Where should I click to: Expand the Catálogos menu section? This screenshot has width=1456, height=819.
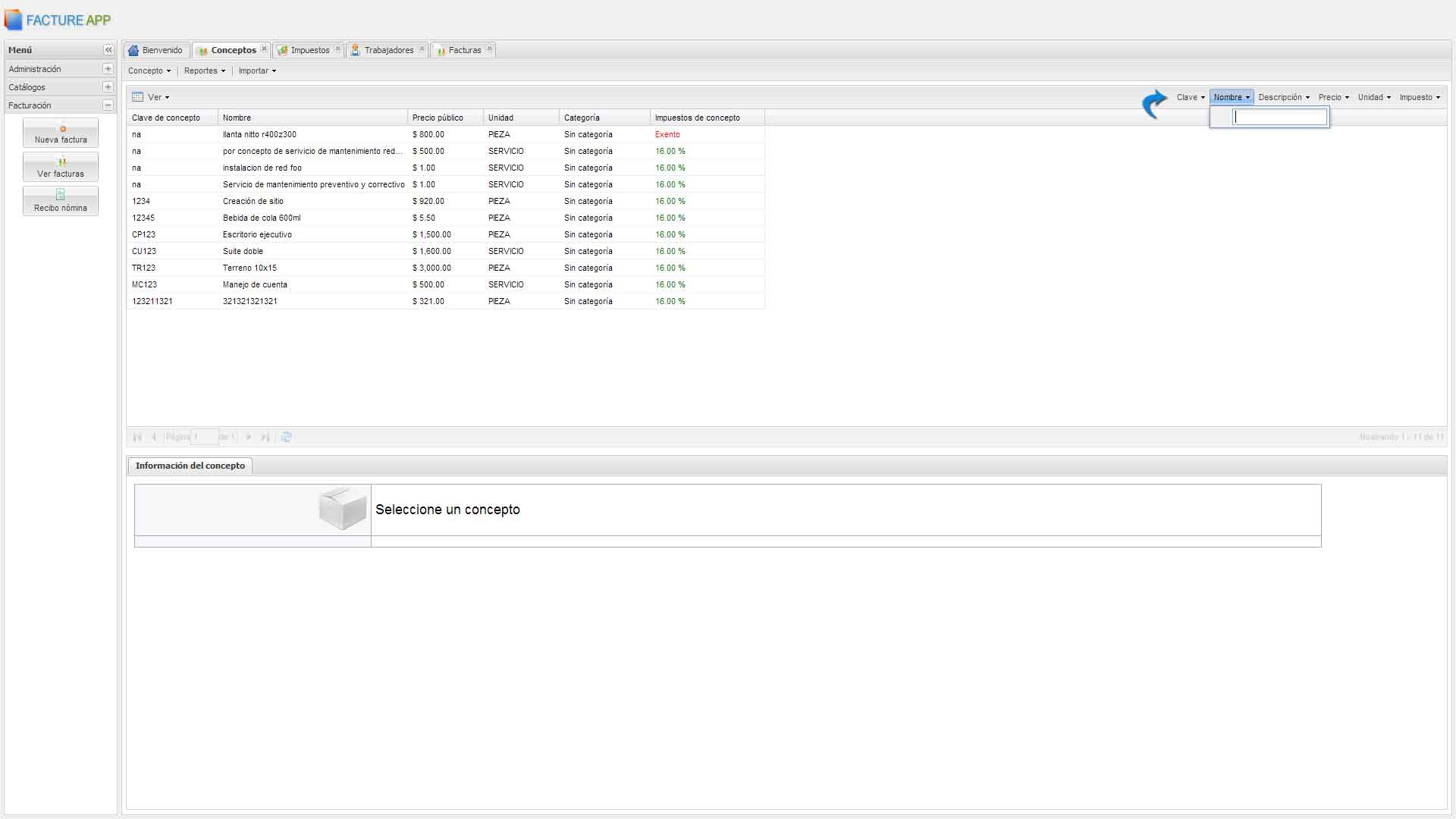pos(108,87)
